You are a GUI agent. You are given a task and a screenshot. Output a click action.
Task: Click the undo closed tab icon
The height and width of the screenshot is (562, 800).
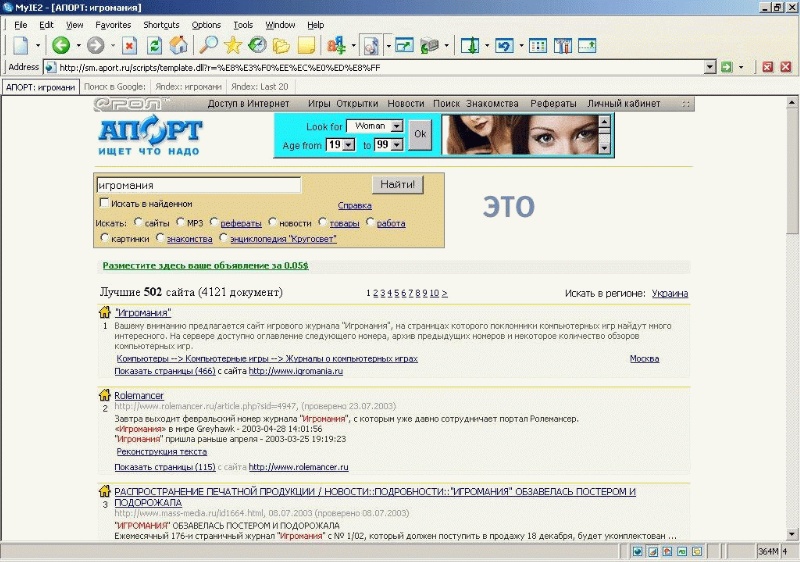(x=504, y=45)
